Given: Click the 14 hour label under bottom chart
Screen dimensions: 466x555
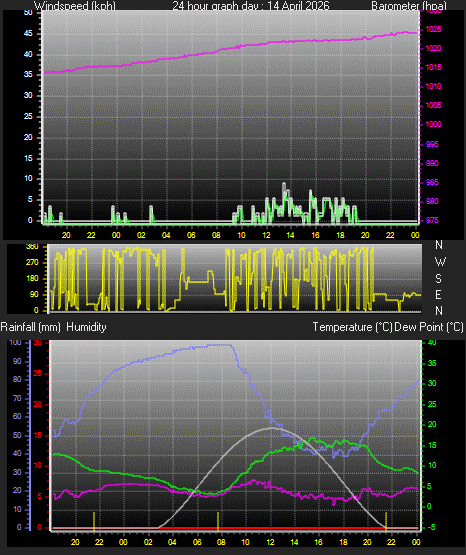Looking at the screenshot, I should point(294,542).
